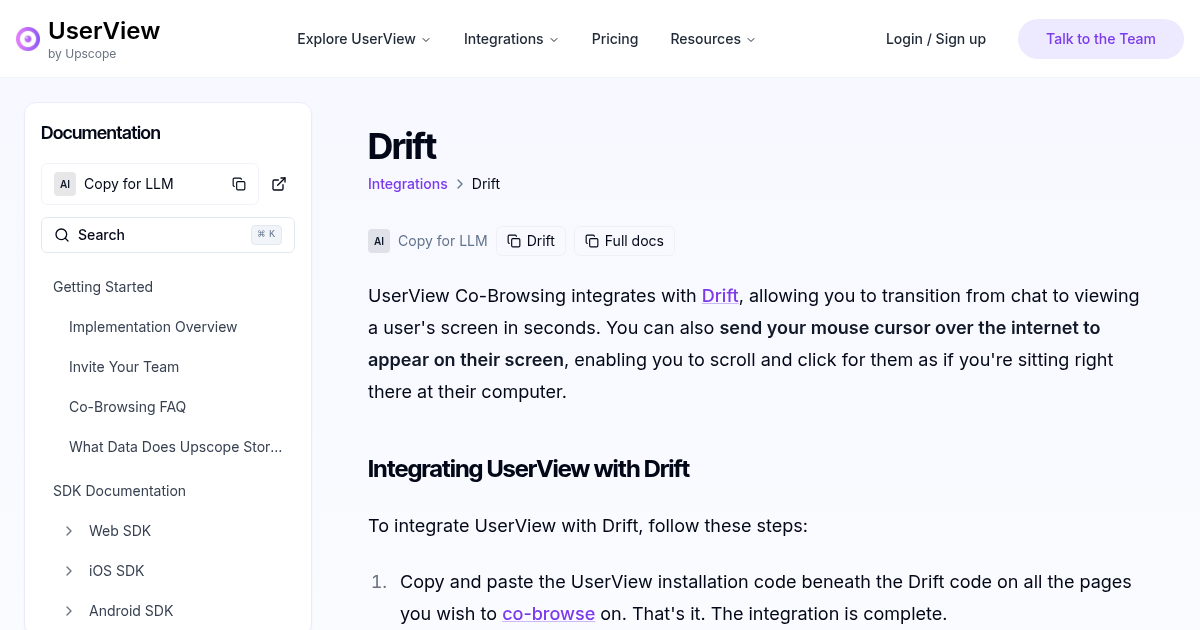1200x630 pixels.
Task: Open the Explore UserView dropdown
Action: tap(364, 39)
